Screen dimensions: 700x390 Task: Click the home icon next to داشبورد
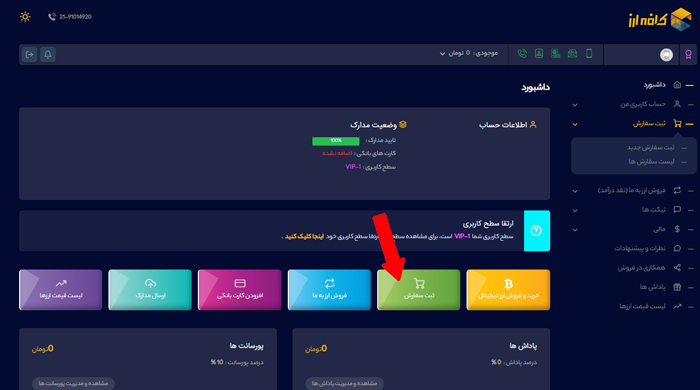pos(677,85)
